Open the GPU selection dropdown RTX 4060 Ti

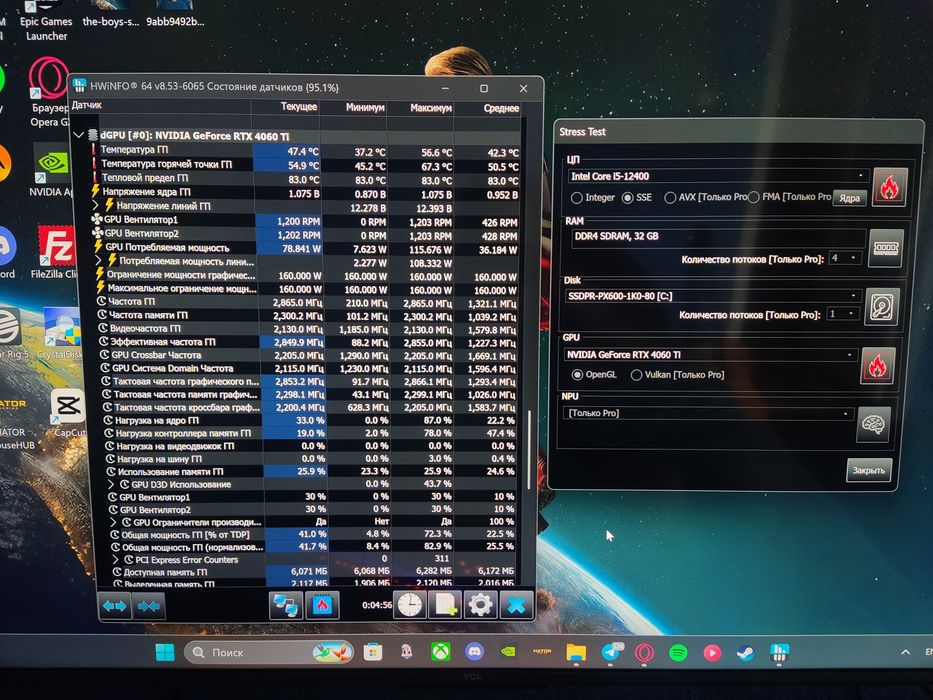pos(710,355)
